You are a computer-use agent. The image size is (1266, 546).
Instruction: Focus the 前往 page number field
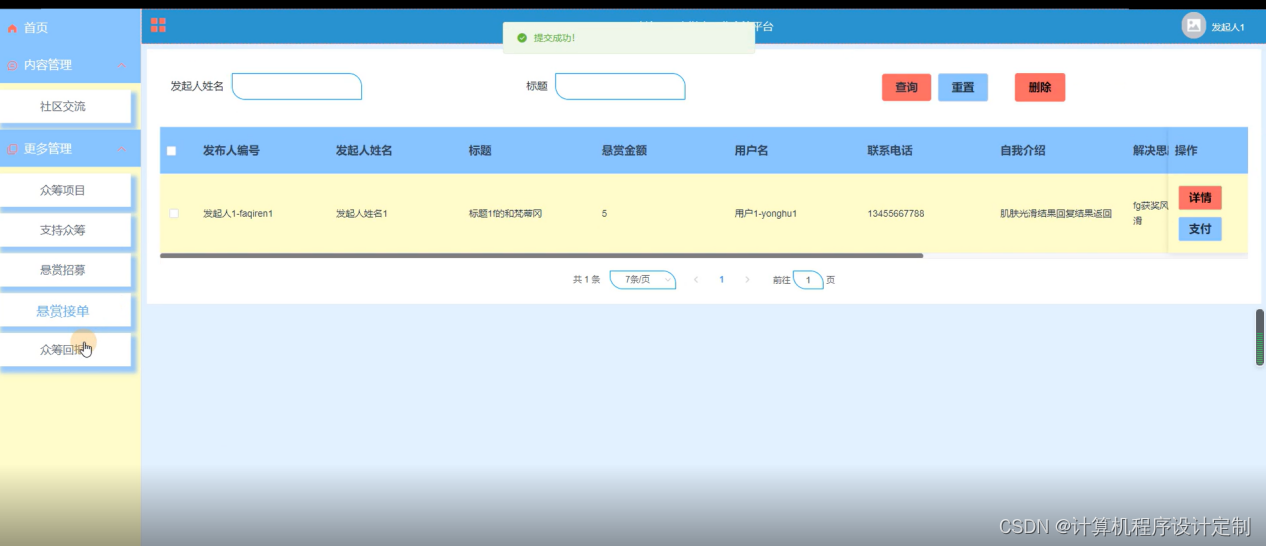808,280
